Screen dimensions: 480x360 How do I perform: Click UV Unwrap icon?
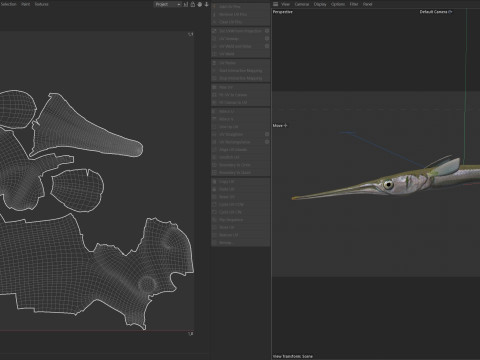pyautogui.click(x=215, y=38)
